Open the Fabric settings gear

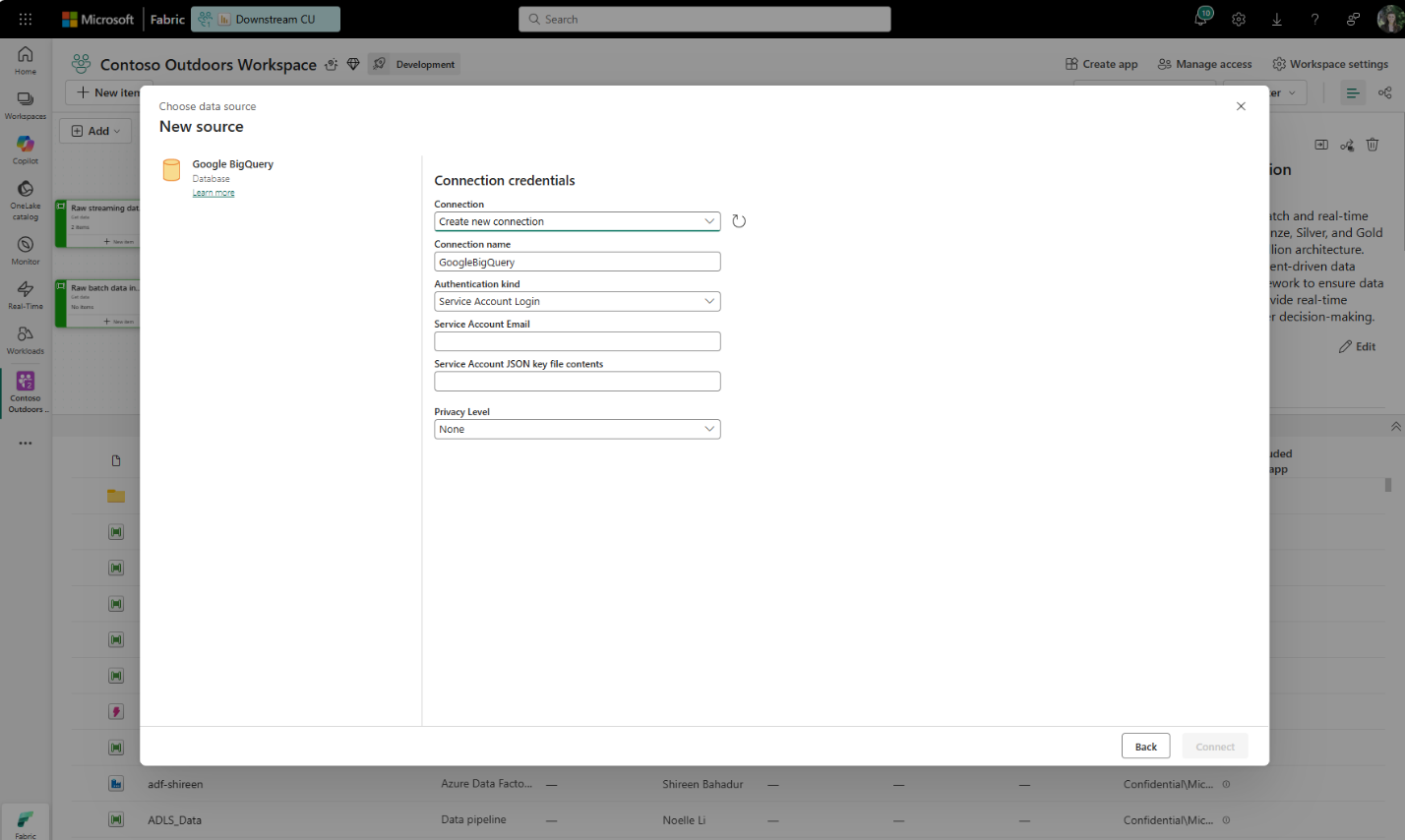pyautogui.click(x=1238, y=19)
